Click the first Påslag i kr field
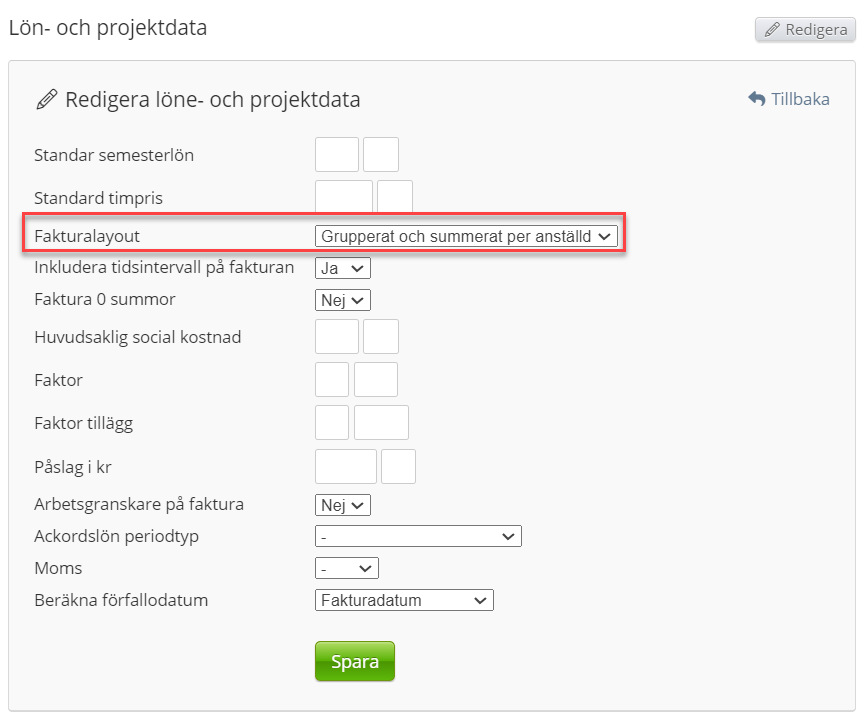Image resolution: width=865 pixels, height=721 pixels. 346,467
